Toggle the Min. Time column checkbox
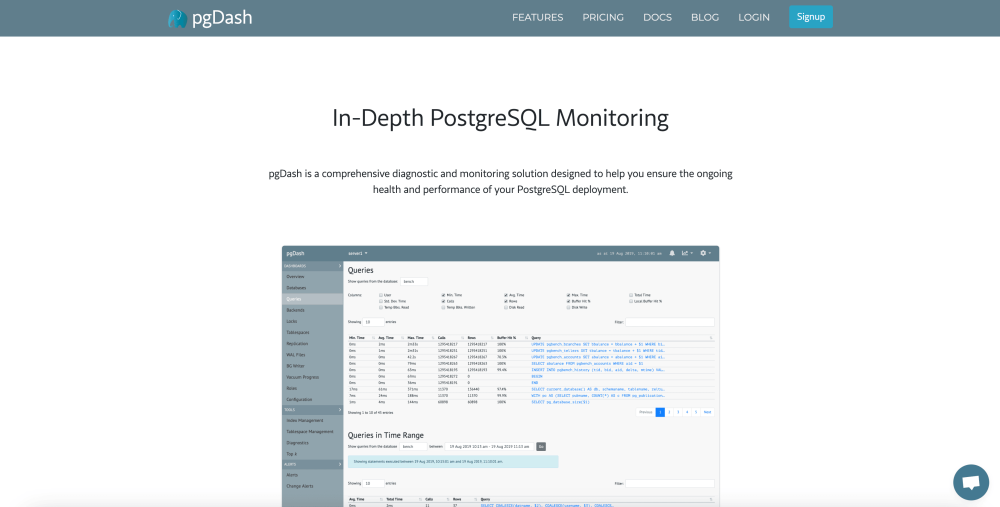The image size is (1000, 507). tap(443, 295)
